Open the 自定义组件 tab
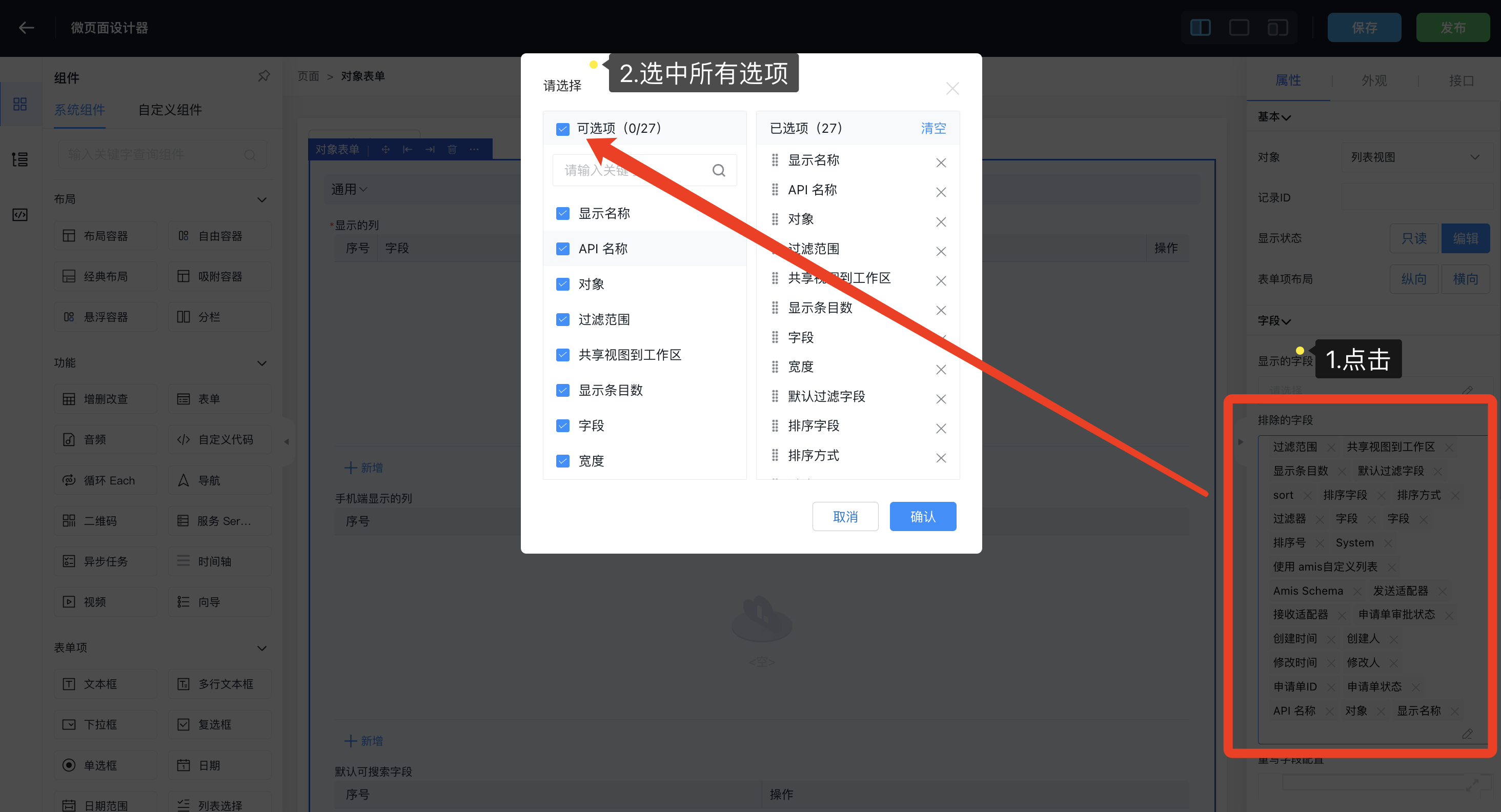The width and height of the screenshot is (1501, 812). click(170, 110)
